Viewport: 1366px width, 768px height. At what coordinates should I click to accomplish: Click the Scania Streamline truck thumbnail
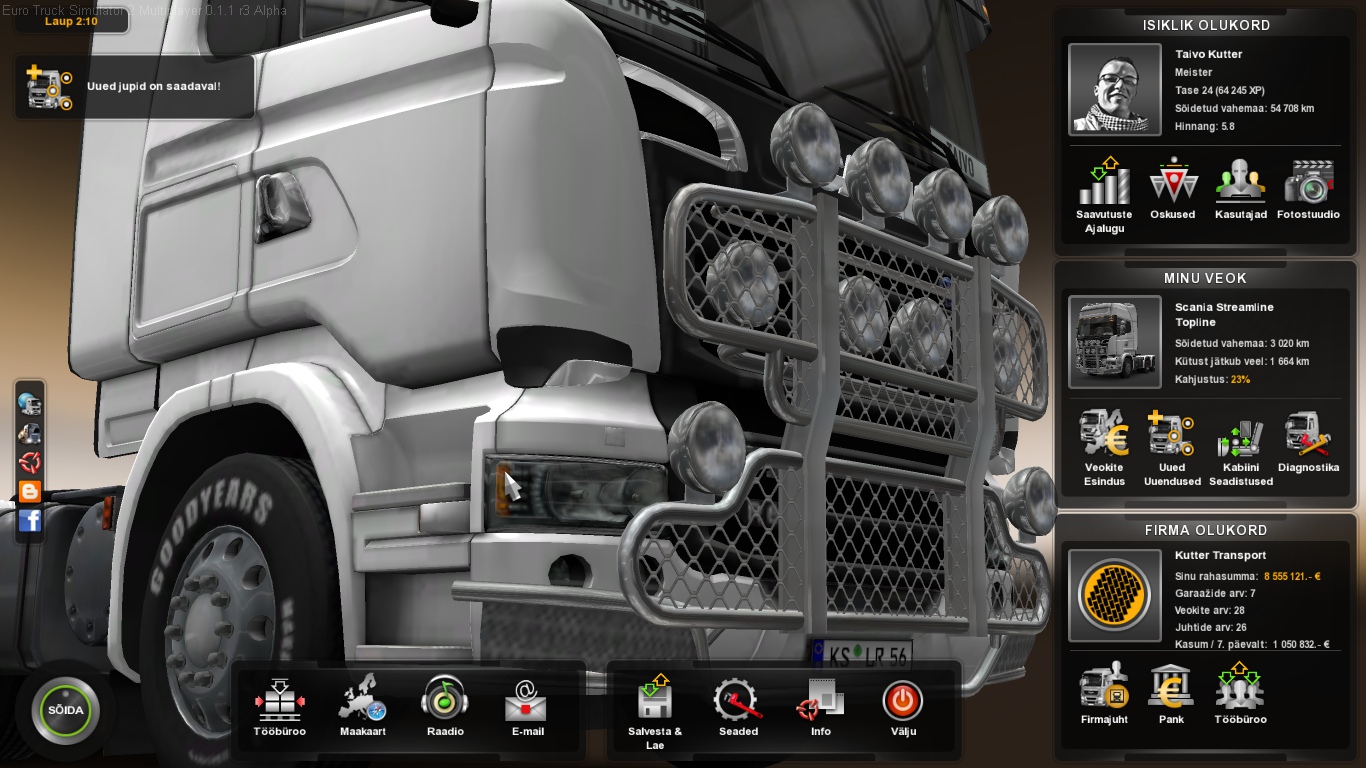click(x=1115, y=342)
